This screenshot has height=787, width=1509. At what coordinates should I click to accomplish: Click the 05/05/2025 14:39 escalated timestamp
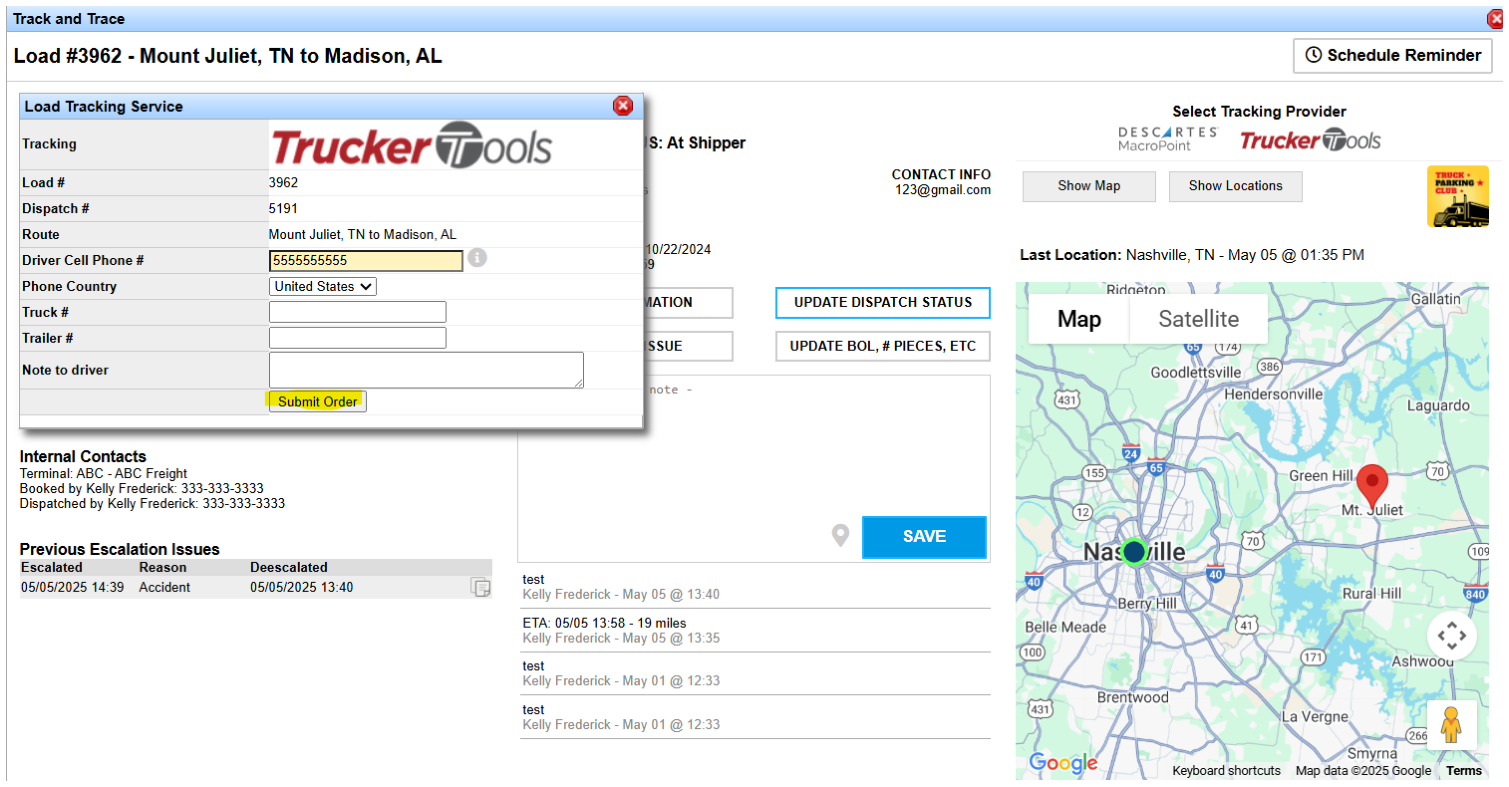pyautogui.click(x=72, y=587)
